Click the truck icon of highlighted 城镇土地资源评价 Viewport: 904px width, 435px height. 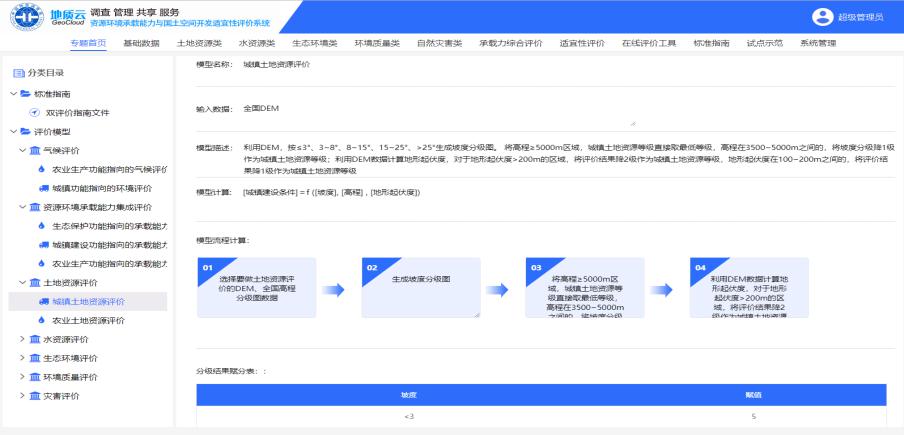click(x=43, y=301)
